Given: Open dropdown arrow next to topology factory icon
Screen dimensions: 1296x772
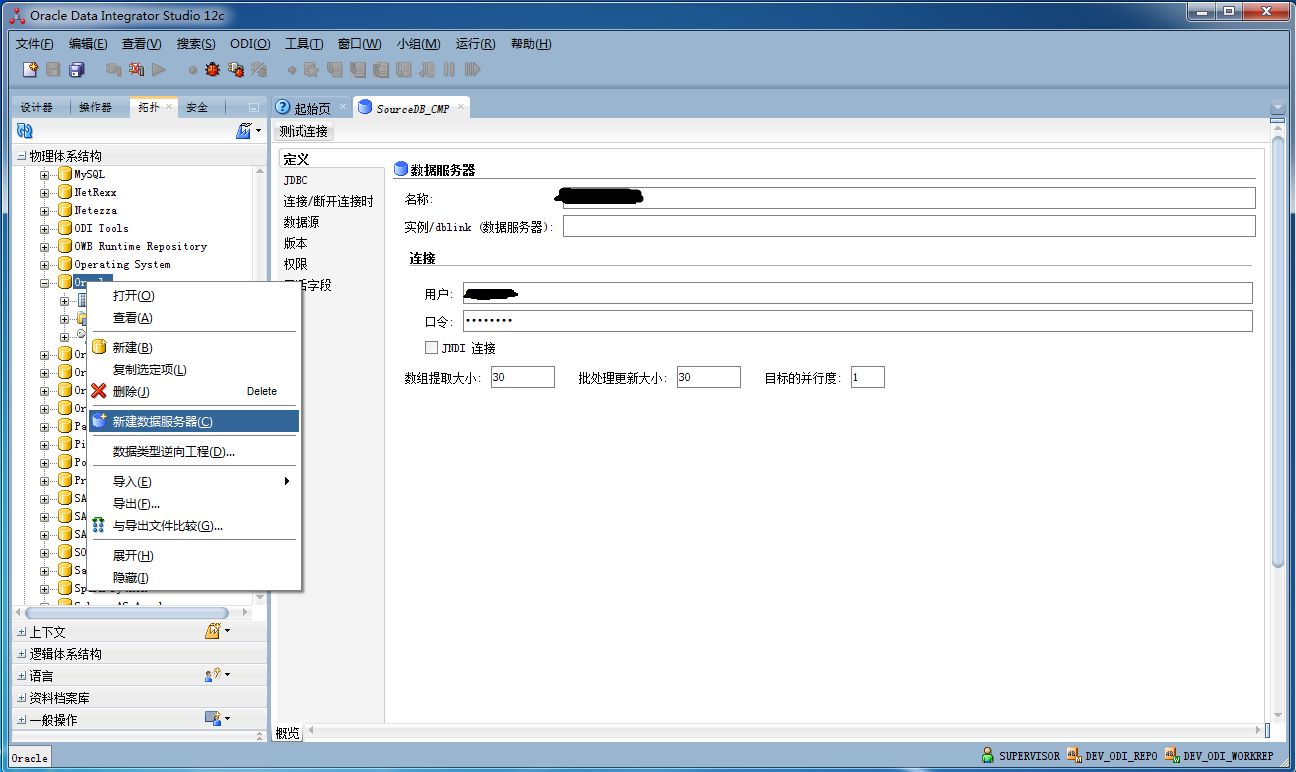Looking at the screenshot, I should pos(258,131).
